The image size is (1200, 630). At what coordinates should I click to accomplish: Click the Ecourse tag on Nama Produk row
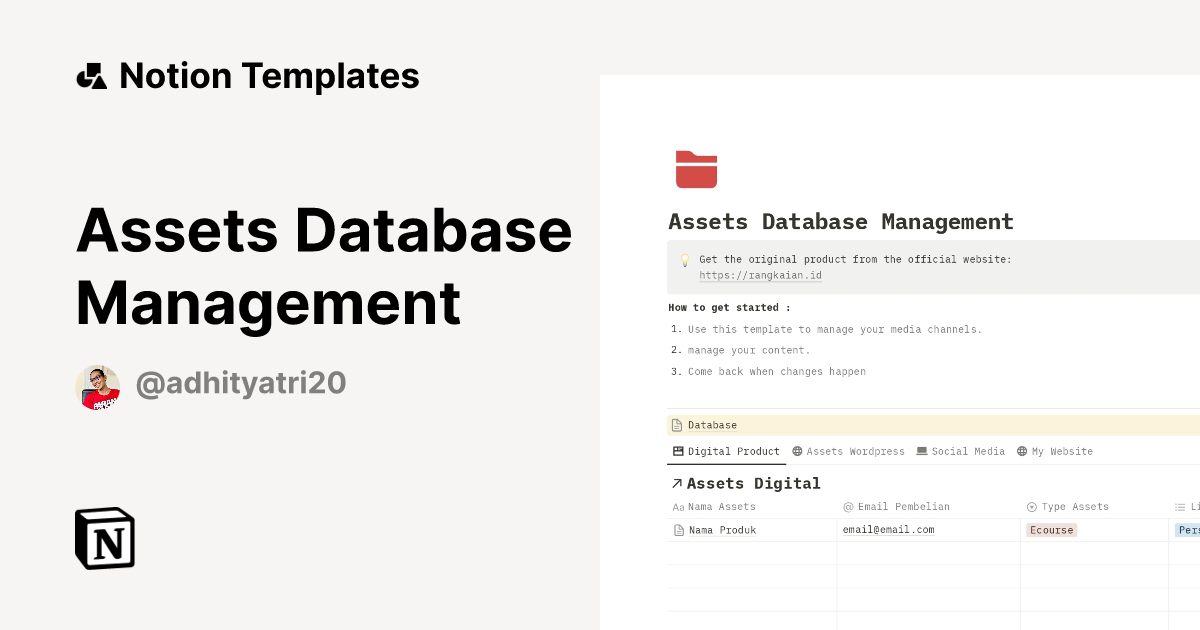1051,530
